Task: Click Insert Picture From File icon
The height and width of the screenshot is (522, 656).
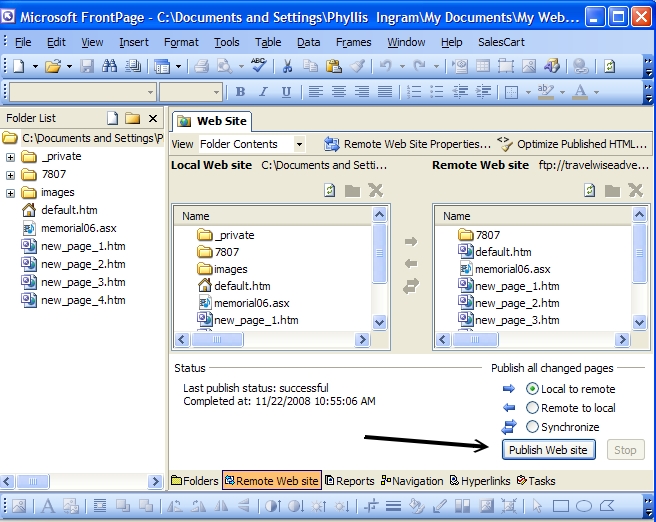Action: tap(529, 66)
